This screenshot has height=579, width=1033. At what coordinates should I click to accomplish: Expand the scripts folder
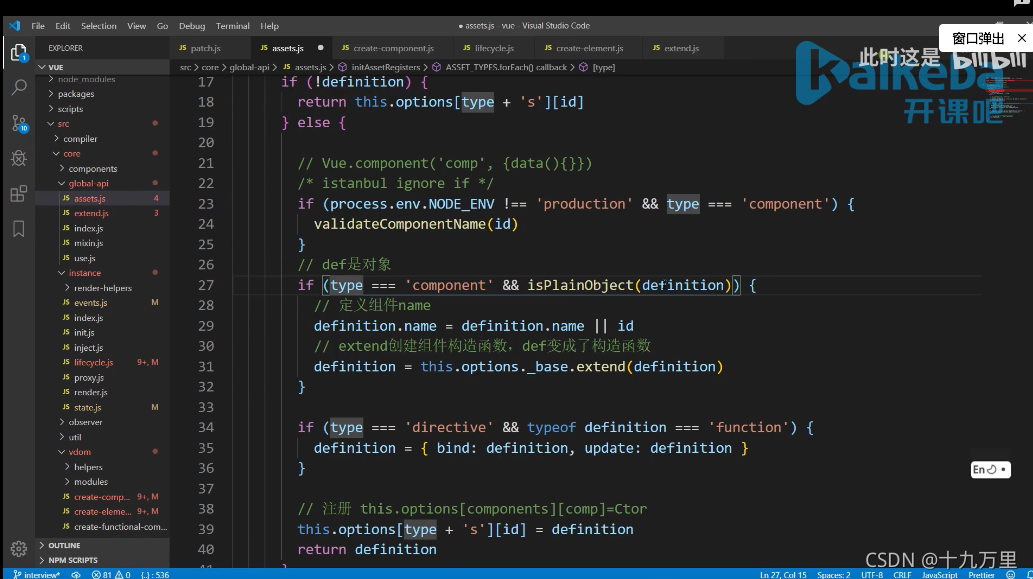(102, 109)
